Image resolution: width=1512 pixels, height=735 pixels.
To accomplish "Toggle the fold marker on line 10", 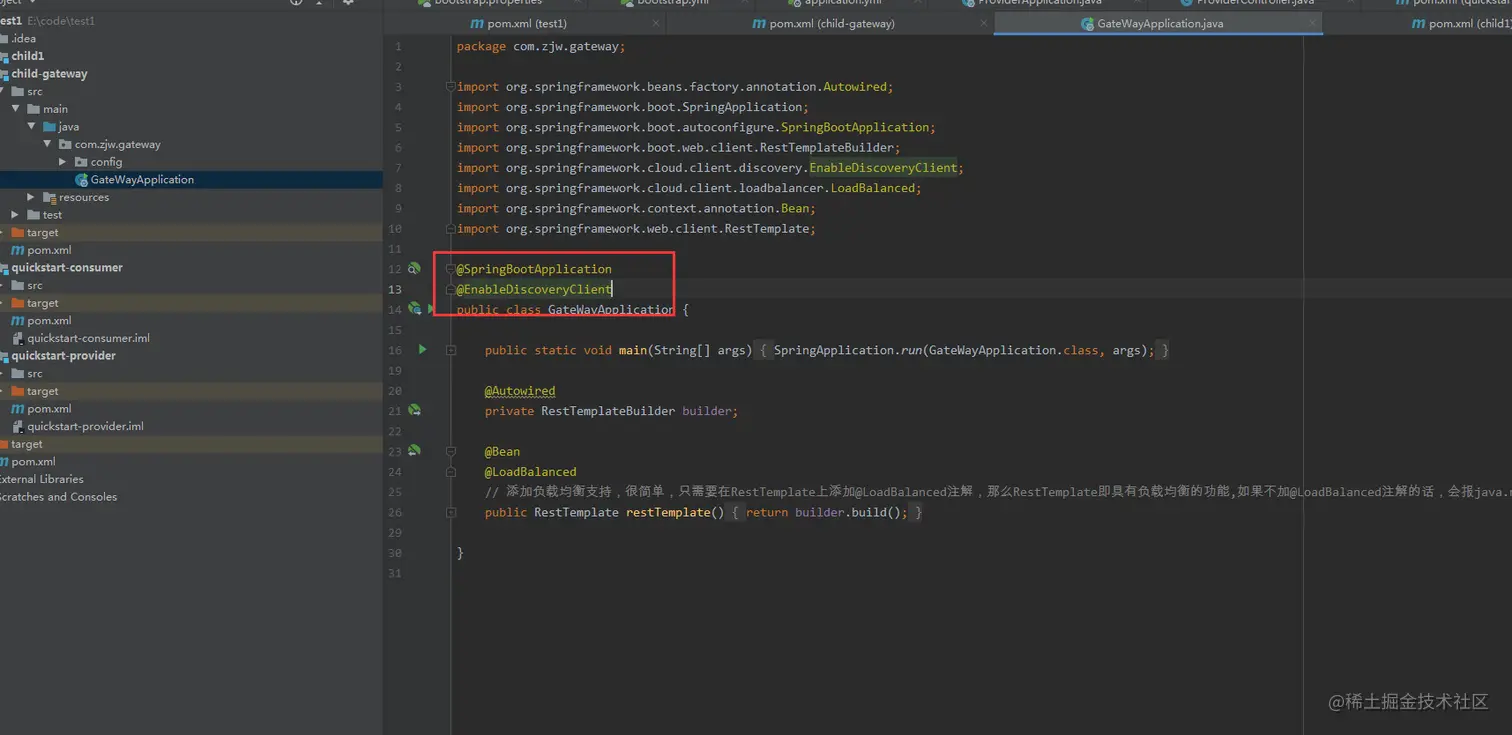I will coord(451,229).
